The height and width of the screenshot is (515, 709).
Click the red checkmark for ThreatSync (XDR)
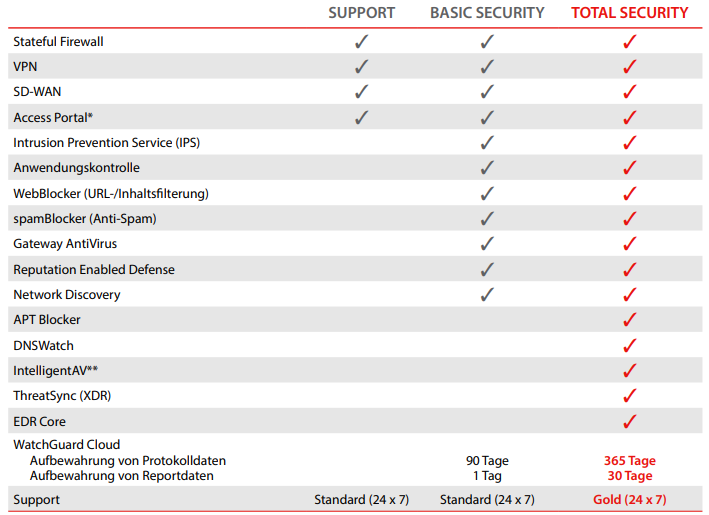(630, 396)
